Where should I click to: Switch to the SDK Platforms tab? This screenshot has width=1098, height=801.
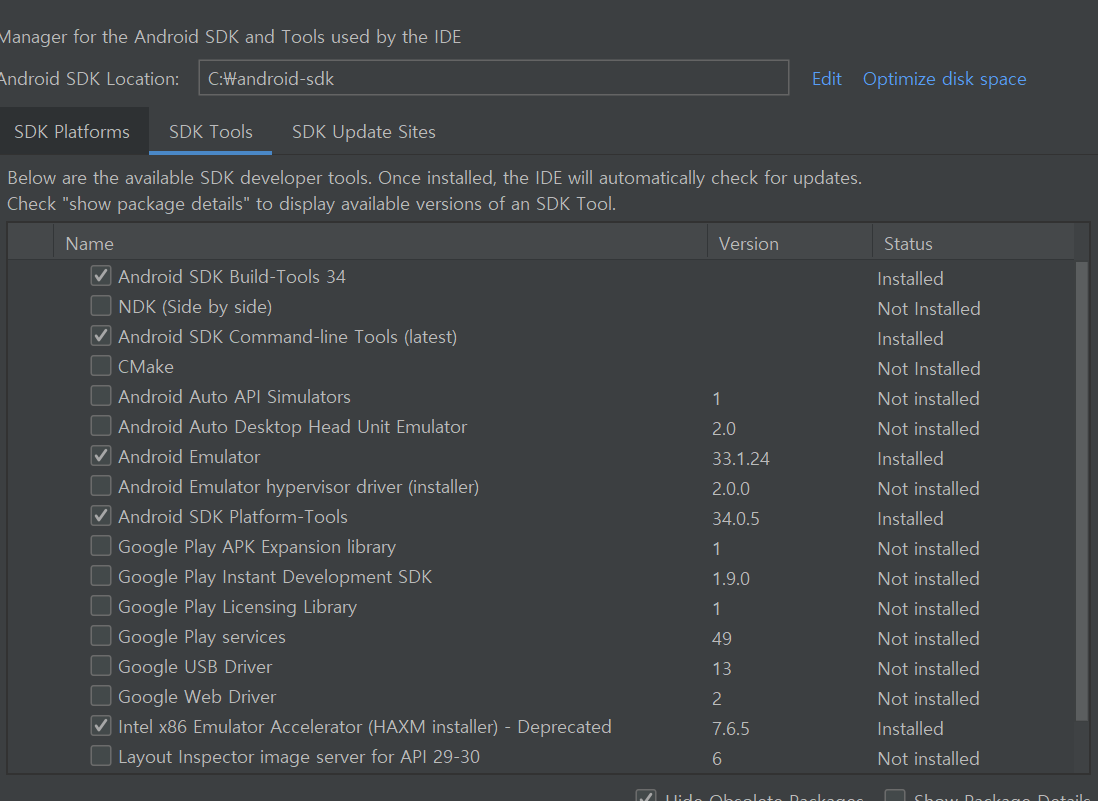[72, 132]
